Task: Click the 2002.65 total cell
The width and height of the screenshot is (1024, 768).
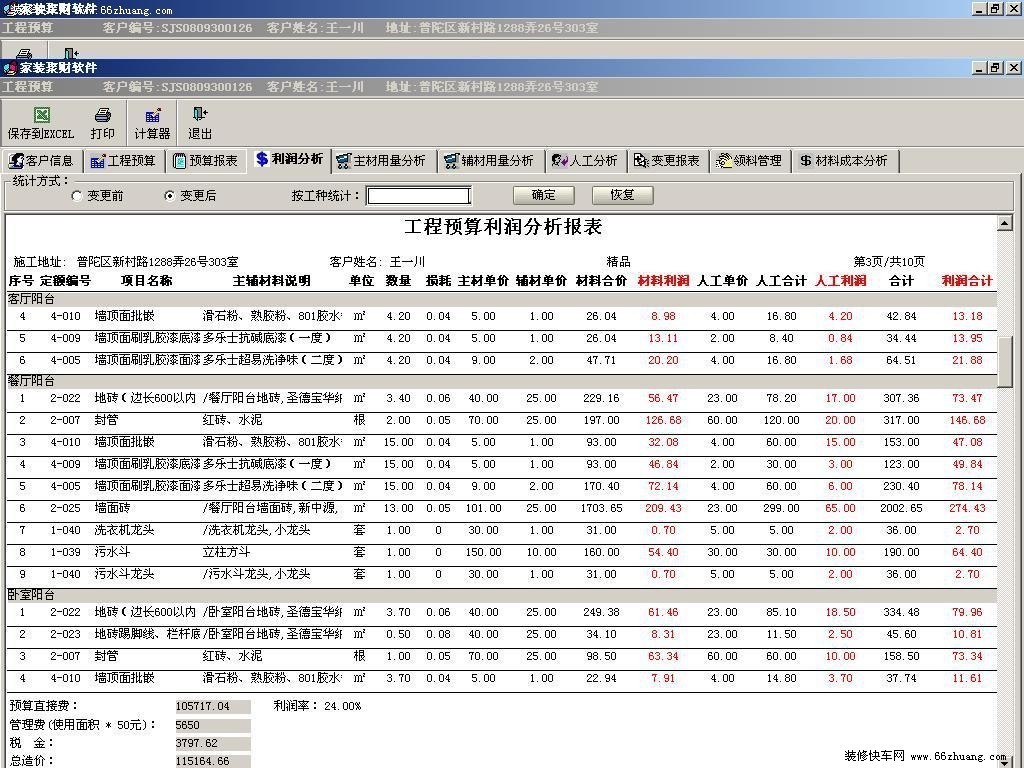Action: [x=901, y=508]
